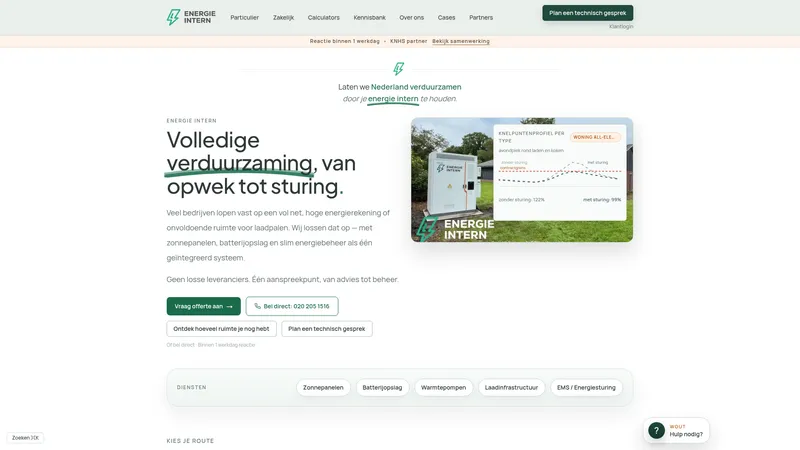Open the 'Zoeken' search shortcut
This screenshot has width=800, height=450.
point(26,438)
